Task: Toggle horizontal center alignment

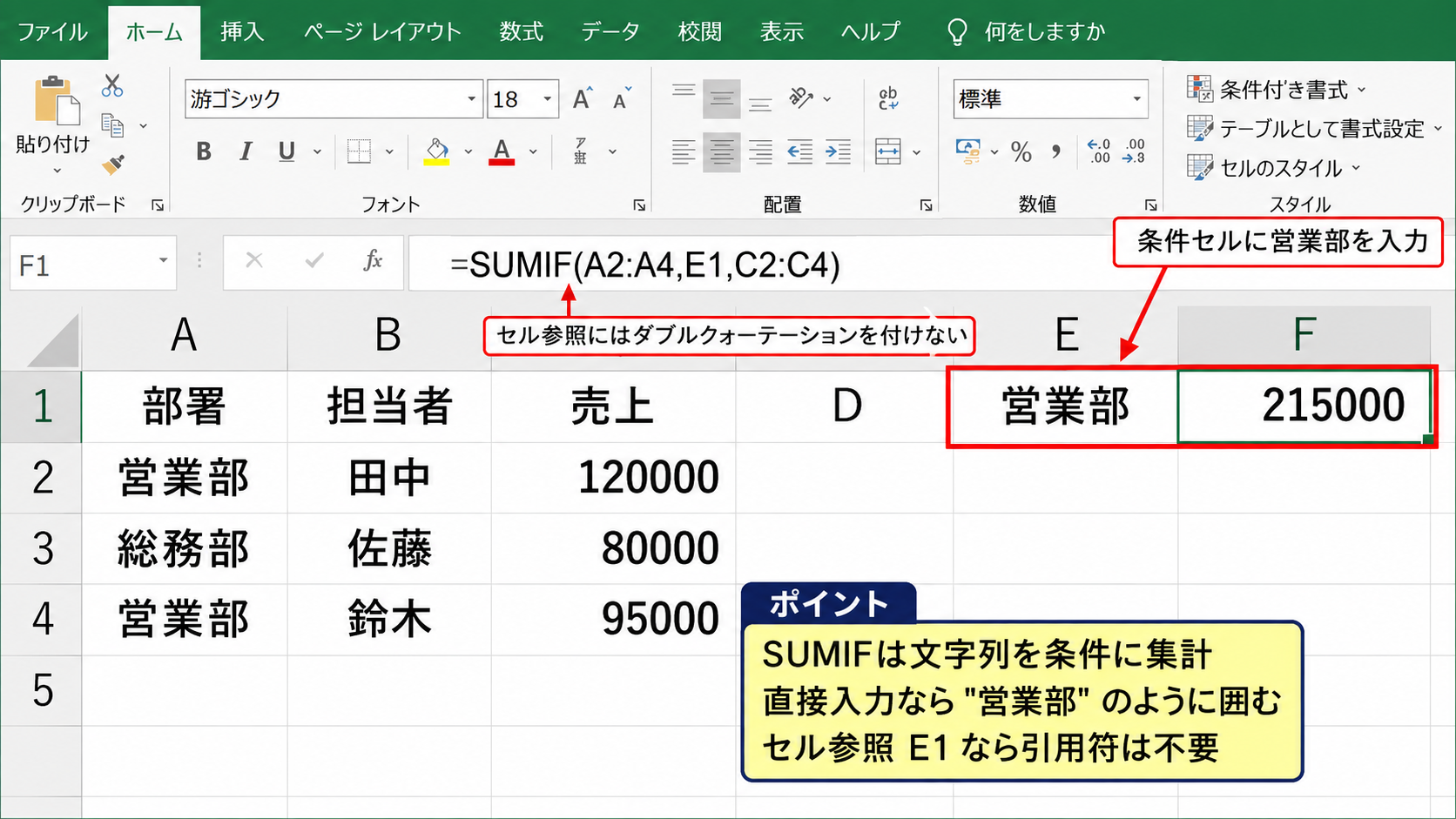Action: click(x=722, y=152)
